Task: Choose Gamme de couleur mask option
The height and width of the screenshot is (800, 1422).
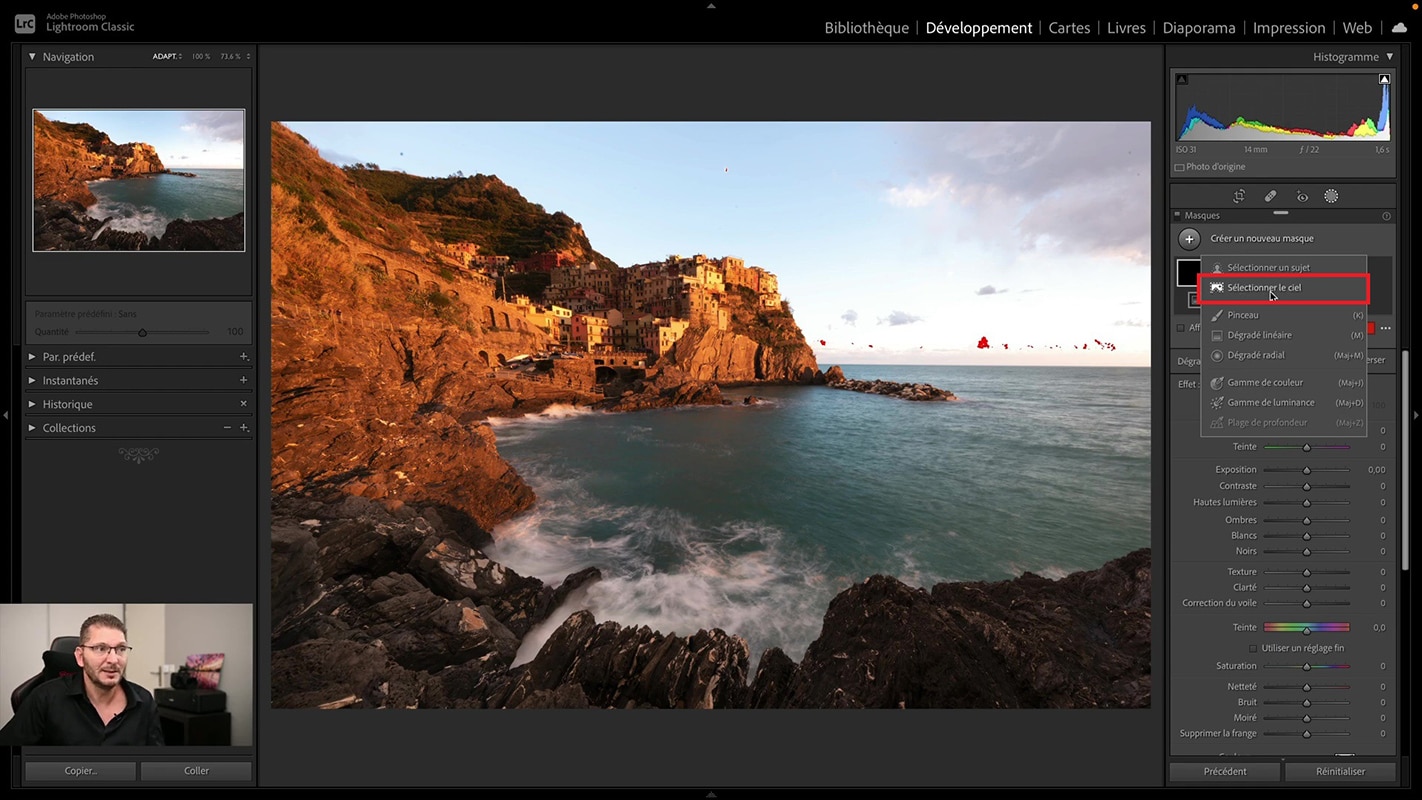Action: point(1284,382)
